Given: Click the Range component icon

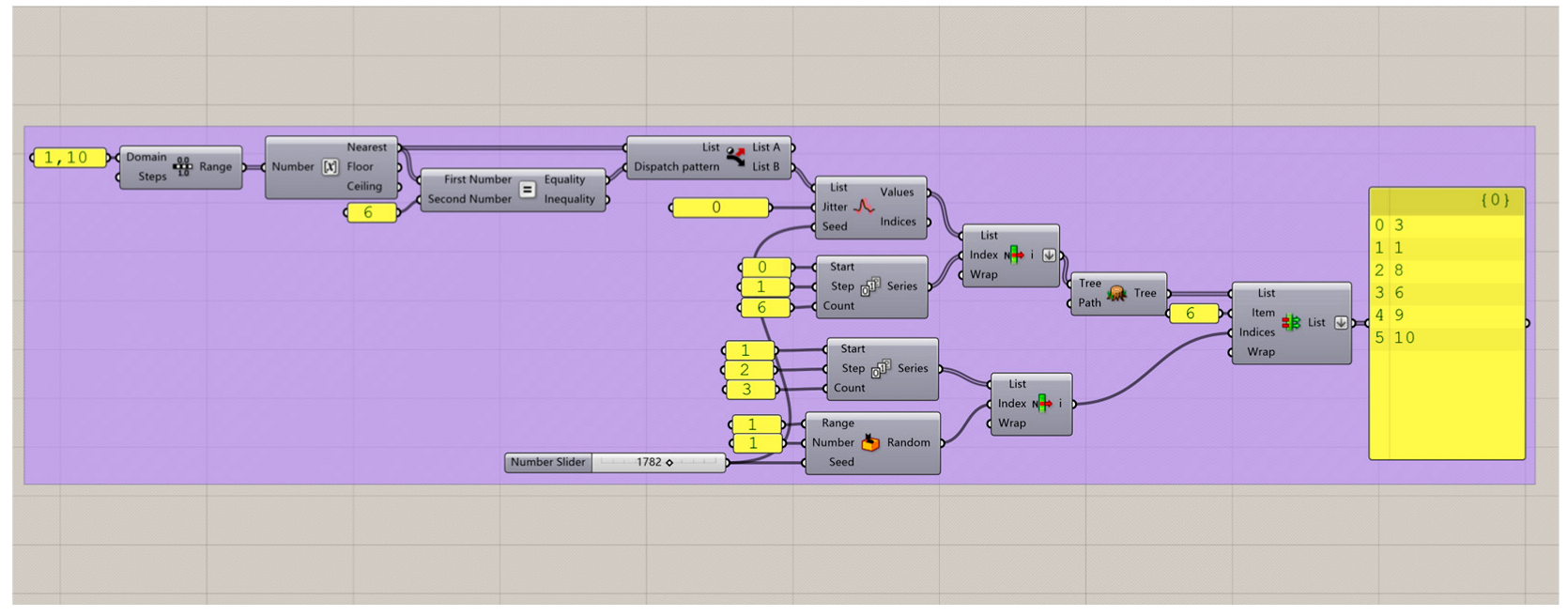Looking at the screenshot, I should [x=182, y=167].
